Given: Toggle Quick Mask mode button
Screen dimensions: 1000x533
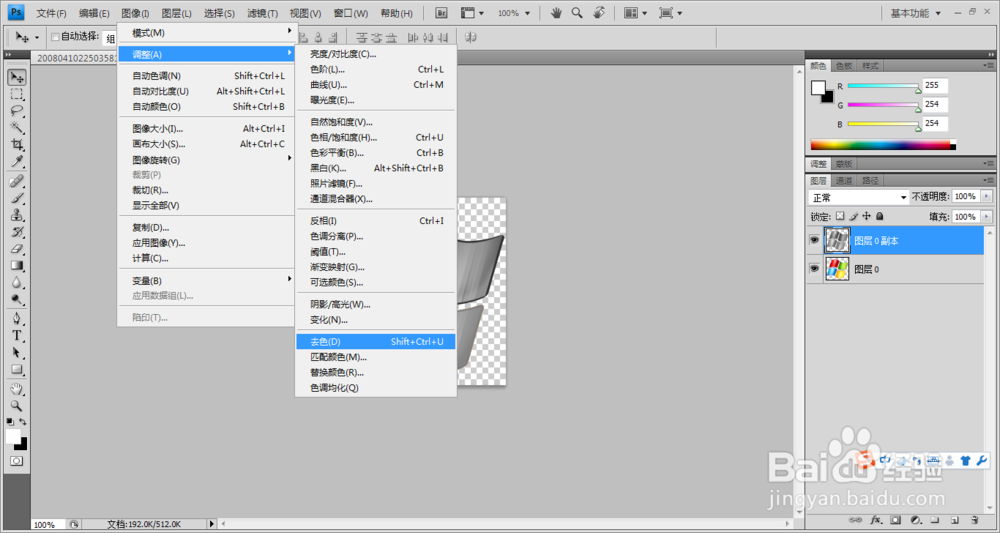Looking at the screenshot, I should [x=17, y=461].
